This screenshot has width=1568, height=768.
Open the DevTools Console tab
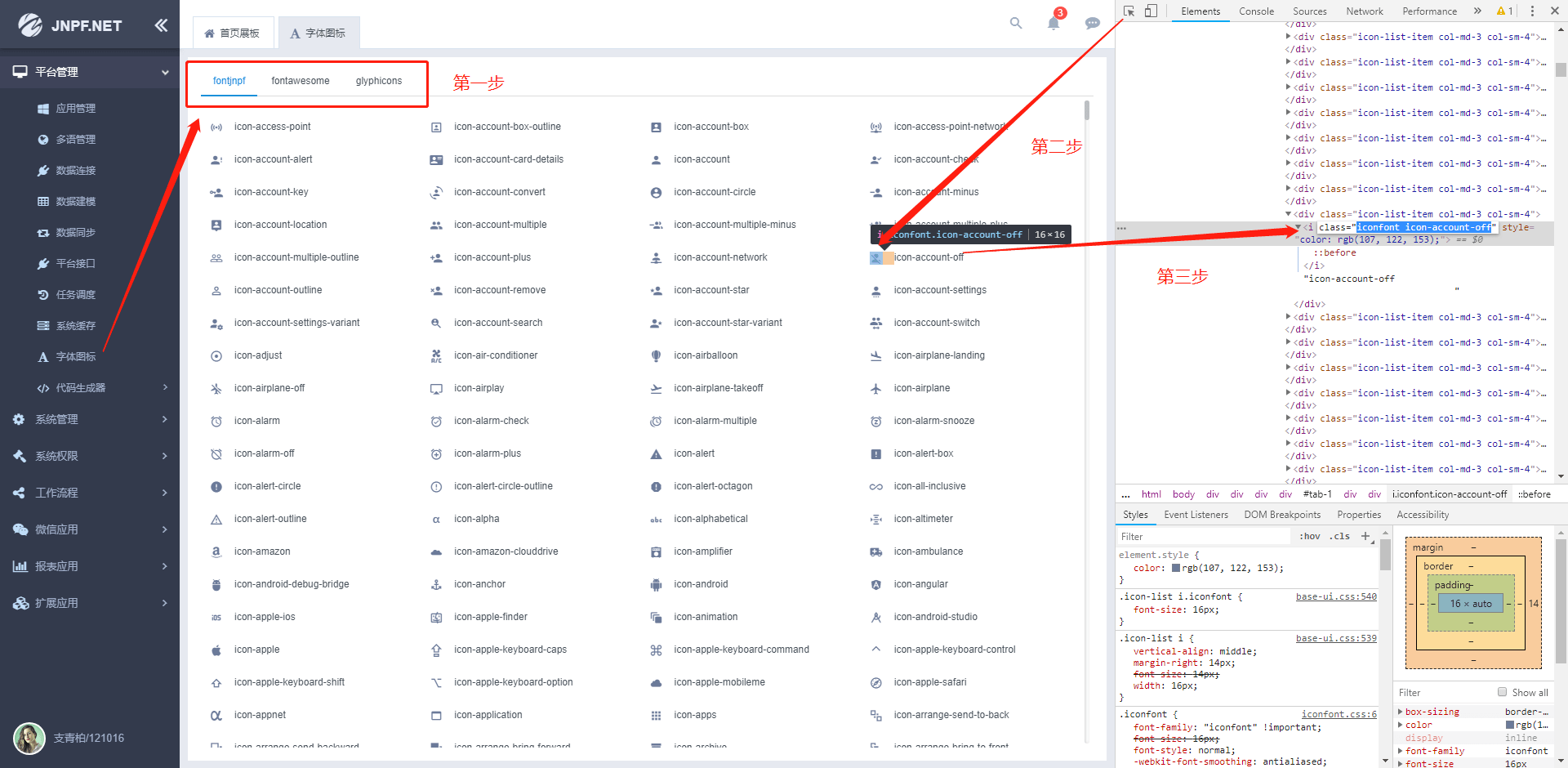pyautogui.click(x=1256, y=11)
